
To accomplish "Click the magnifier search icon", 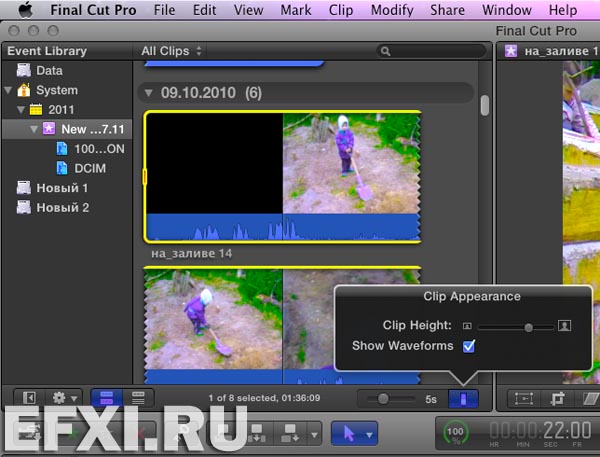I will [x=385, y=51].
